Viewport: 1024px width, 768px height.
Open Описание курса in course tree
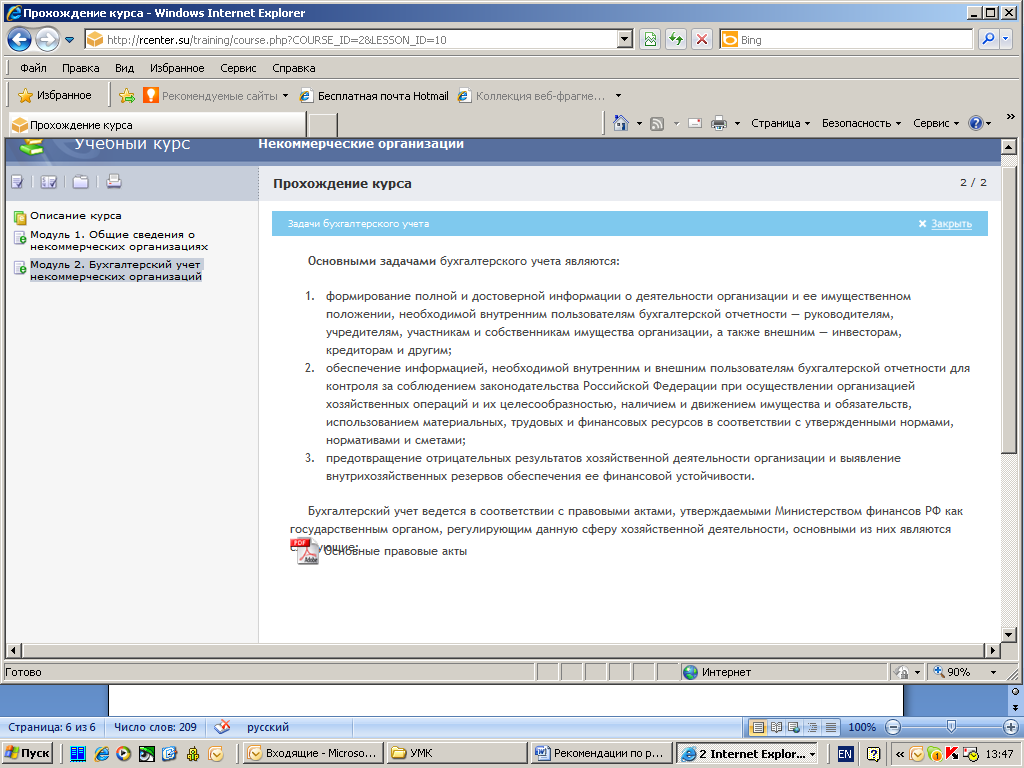(x=76, y=216)
